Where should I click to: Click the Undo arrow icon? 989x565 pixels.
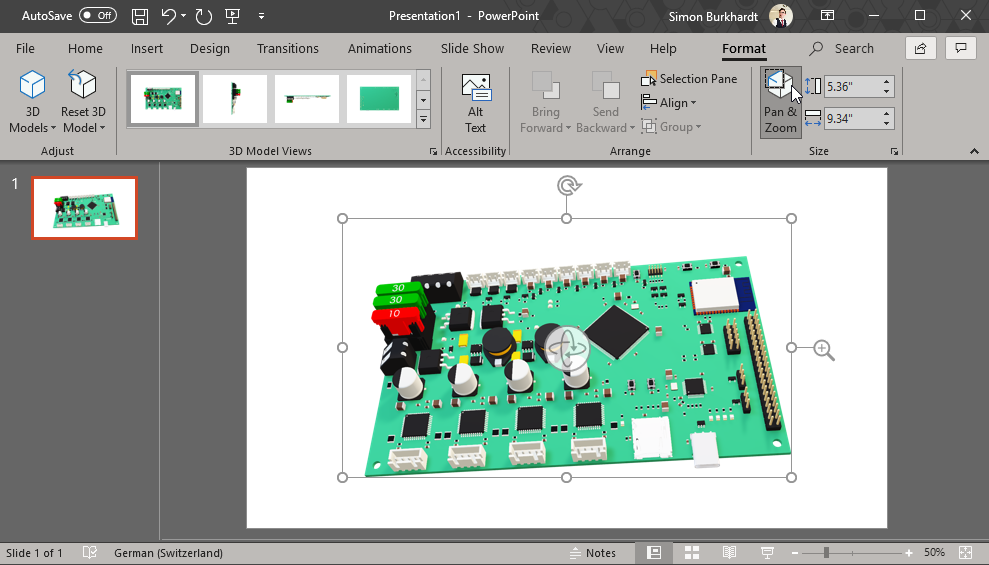pyautogui.click(x=168, y=16)
